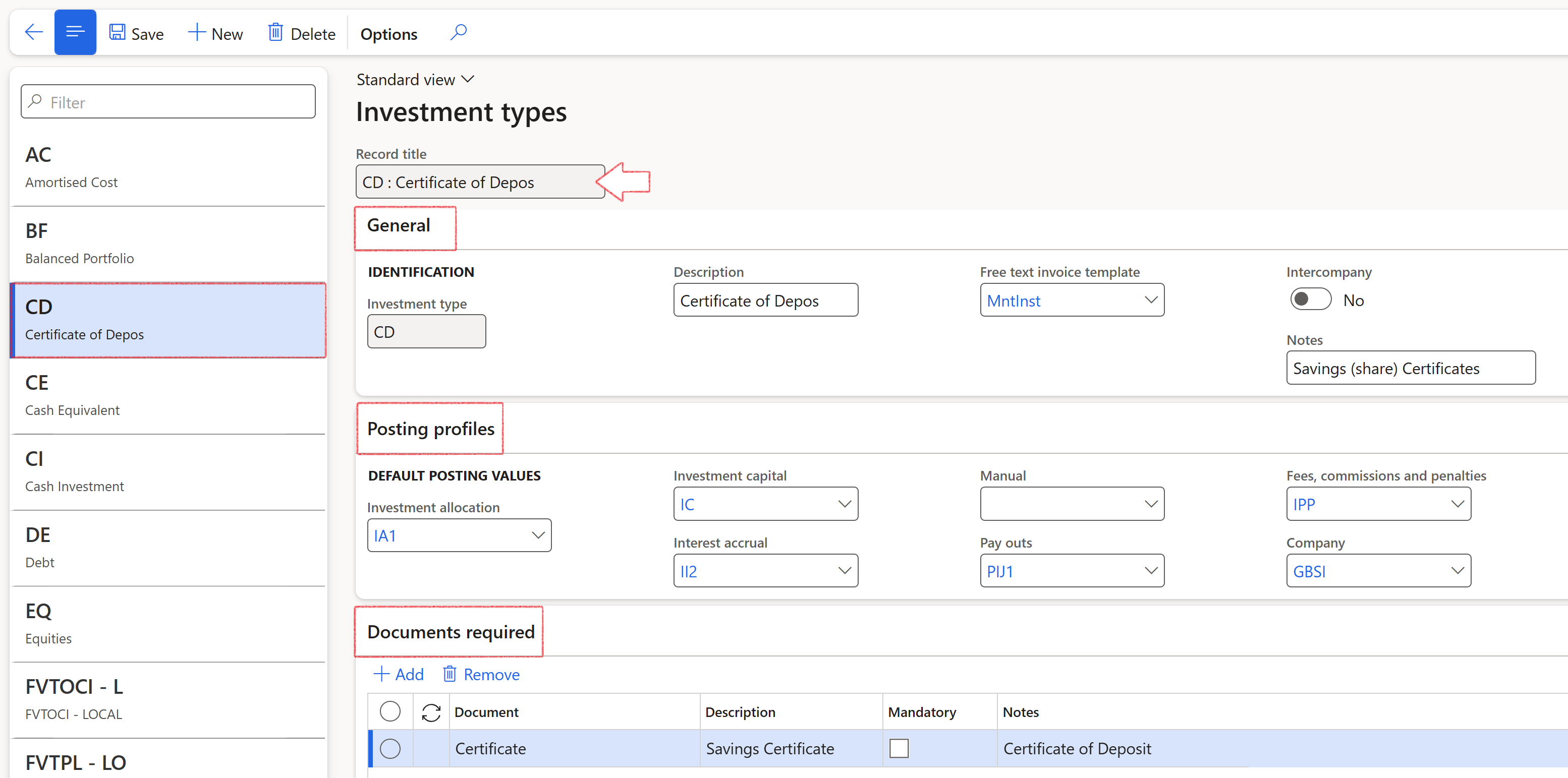Select the AC Amortised Cost entry
Image resolution: width=1568 pixels, height=778 pixels.
click(x=168, y=168)
